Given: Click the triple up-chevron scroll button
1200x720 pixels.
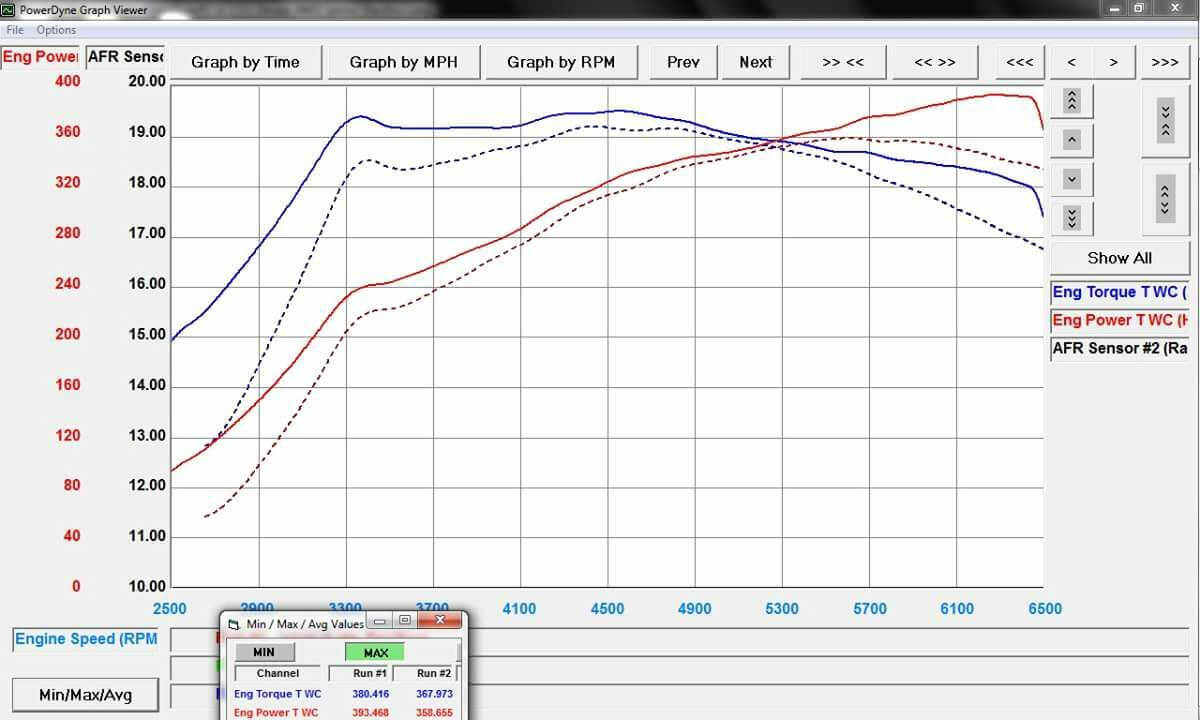Looking at the screenshot, I should coord(1071,101).
